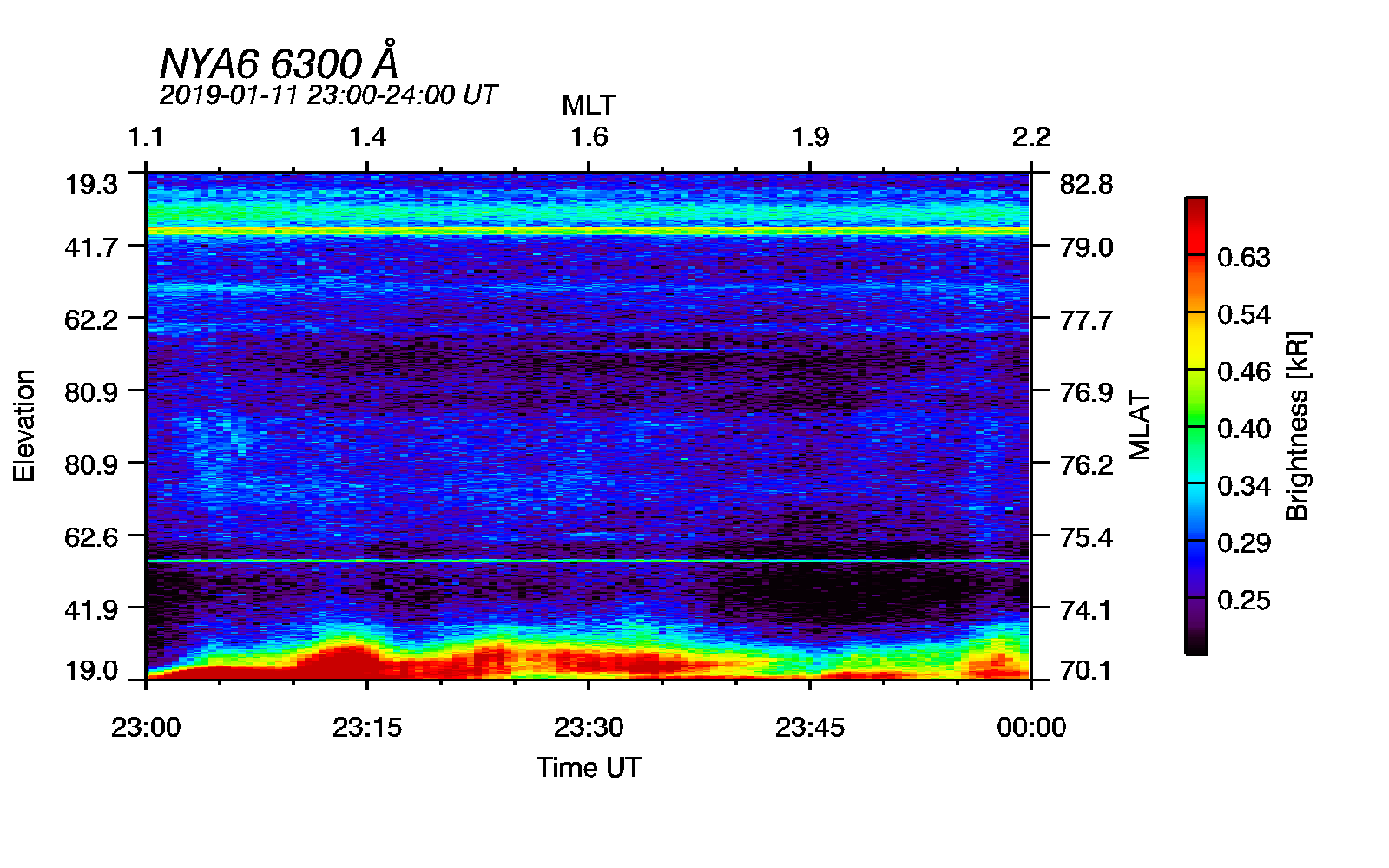Select the elevation tick label "41.7"
Viewport: 1389px width, 868px height.
click(x=92, y=247)
